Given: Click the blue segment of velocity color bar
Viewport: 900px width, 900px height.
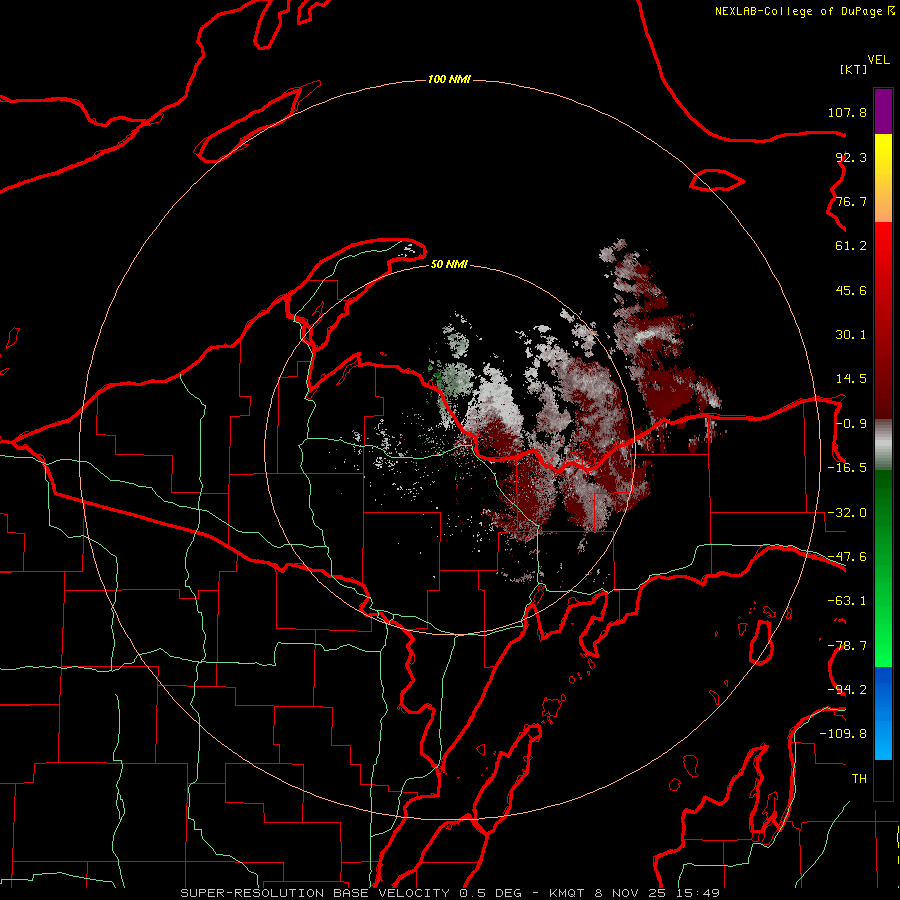Looking at the screenshot, I should coord(883,713).
